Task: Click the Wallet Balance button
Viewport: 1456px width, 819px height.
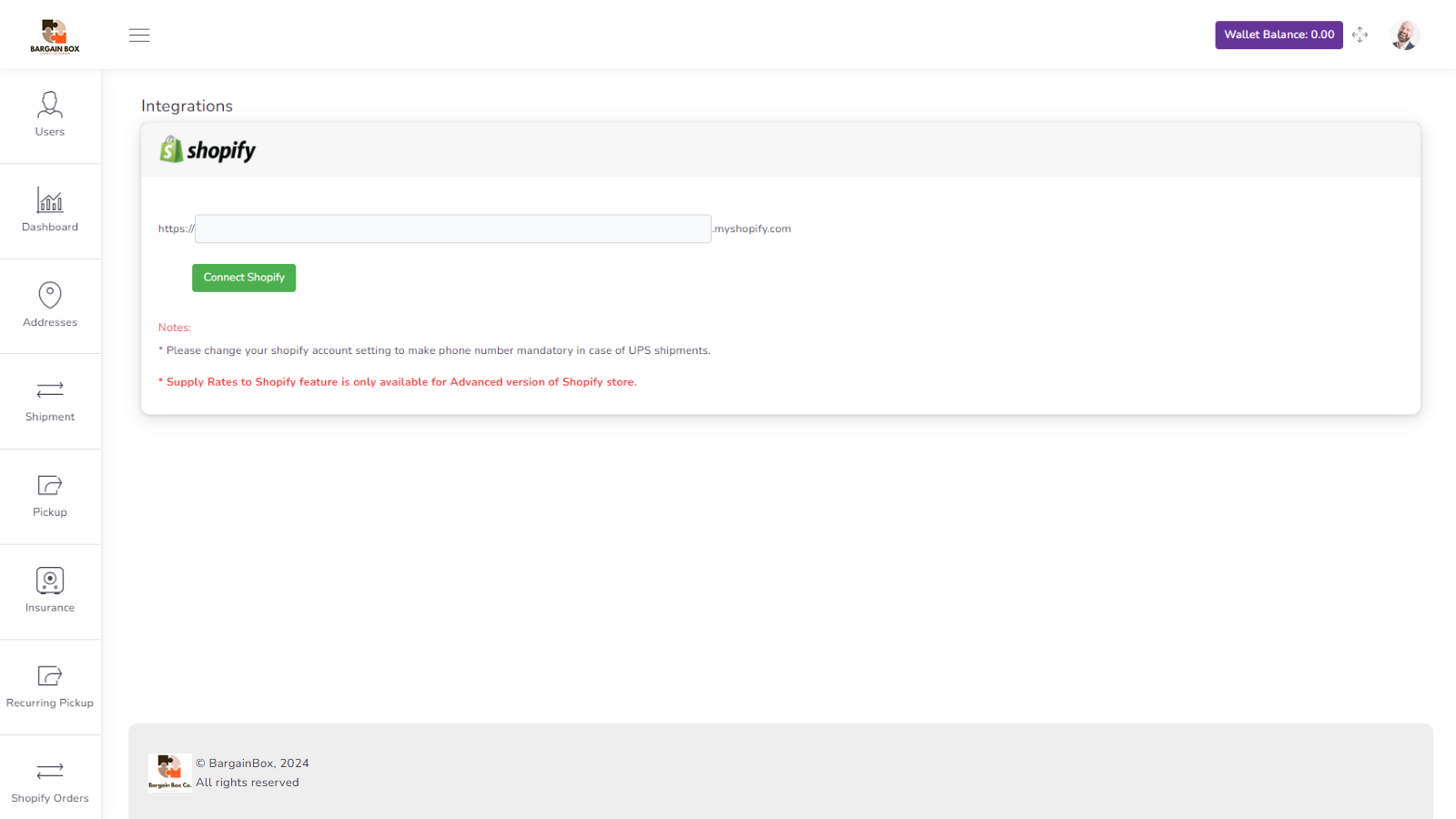Action: (x=1279, y=35)
